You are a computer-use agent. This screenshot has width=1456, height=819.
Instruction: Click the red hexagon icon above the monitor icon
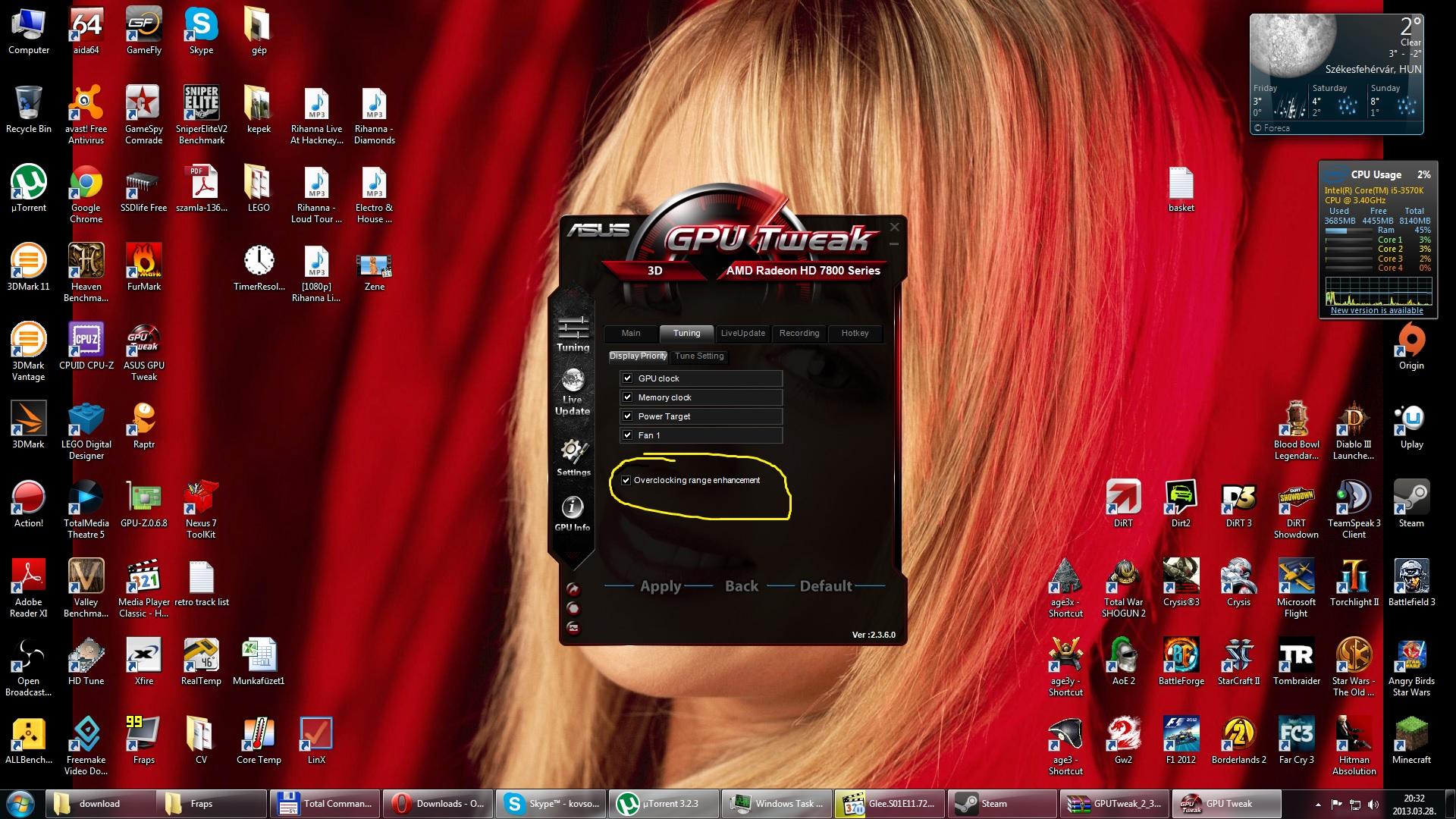573,608
